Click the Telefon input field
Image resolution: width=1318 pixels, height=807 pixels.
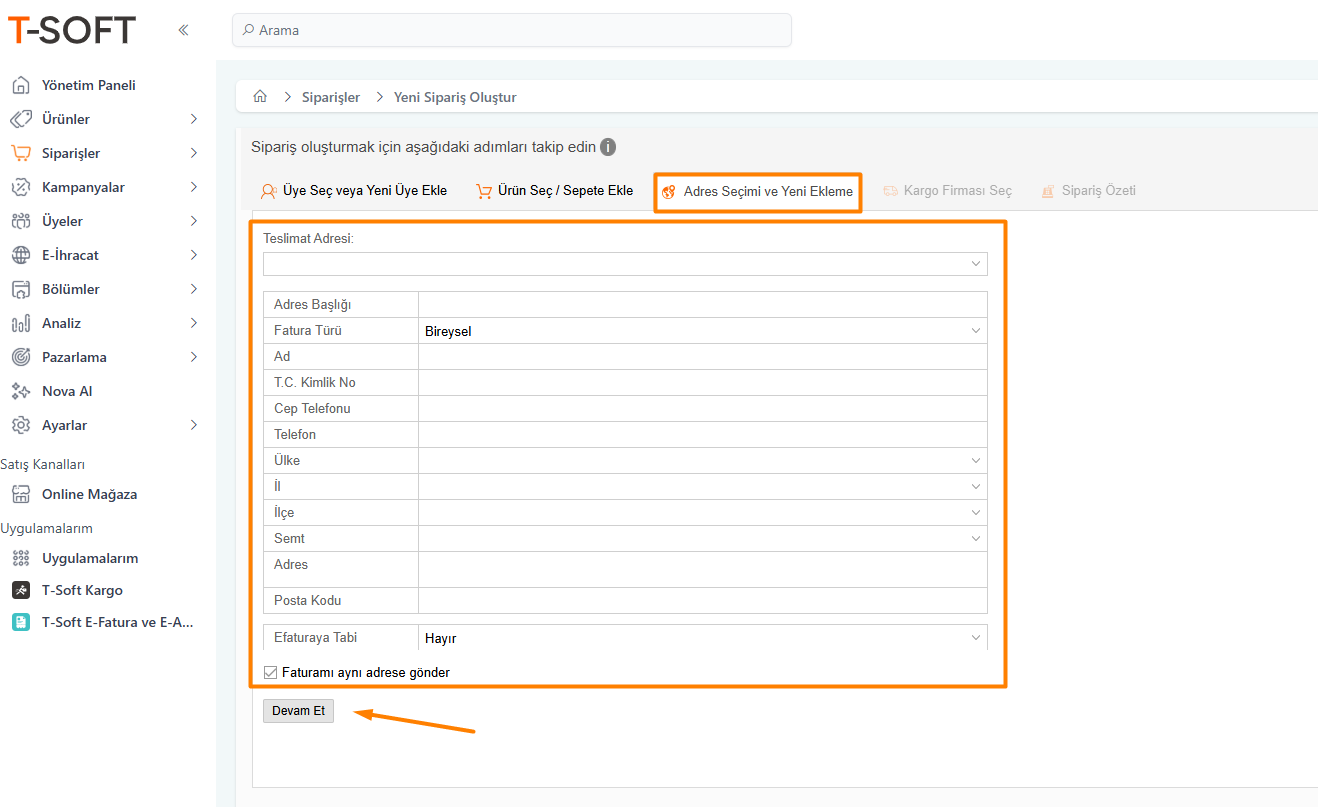point(702,435)
